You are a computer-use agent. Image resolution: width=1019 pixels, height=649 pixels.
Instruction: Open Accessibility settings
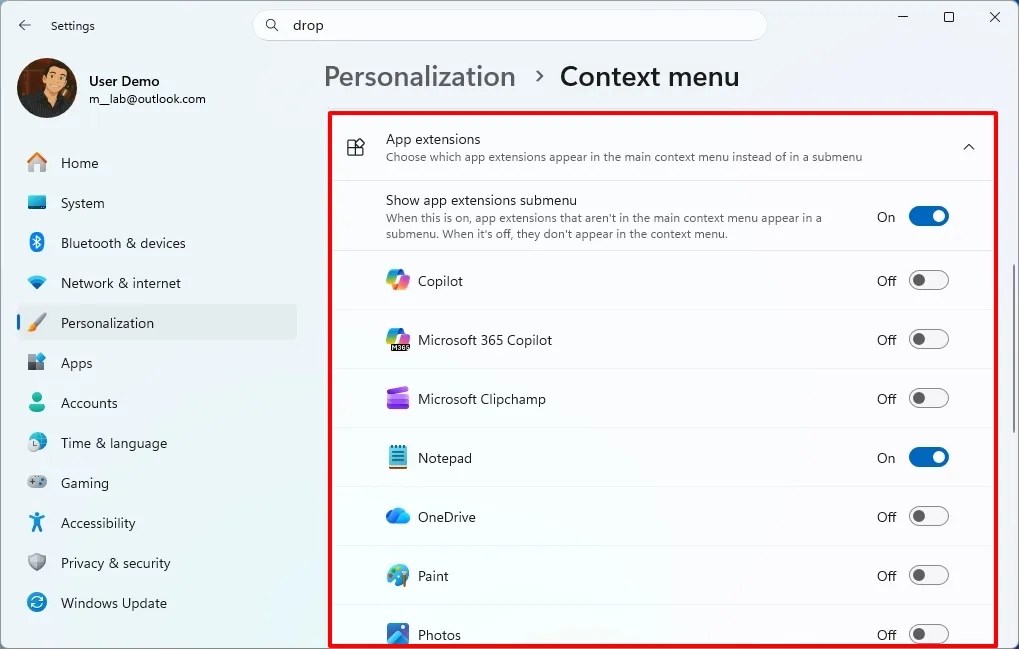[158, 523]
